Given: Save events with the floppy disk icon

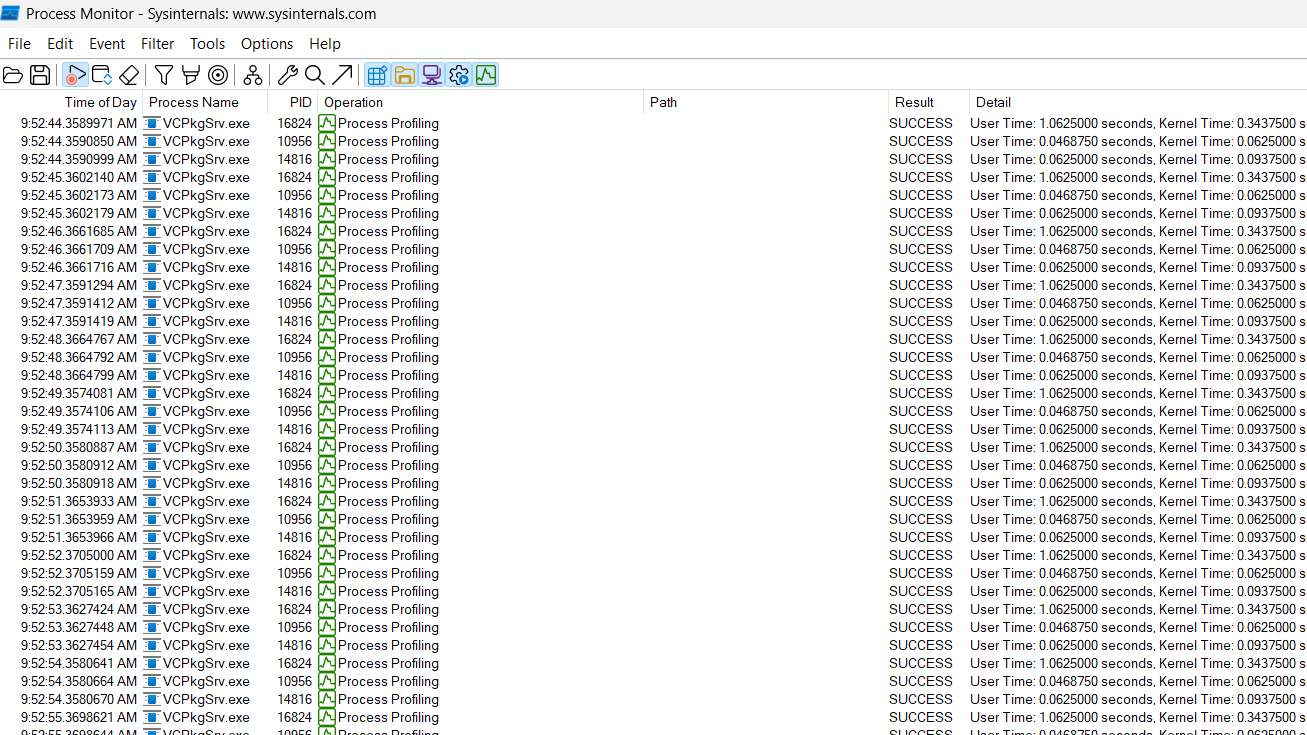Looking at the screenshot, I should [40, 75].
